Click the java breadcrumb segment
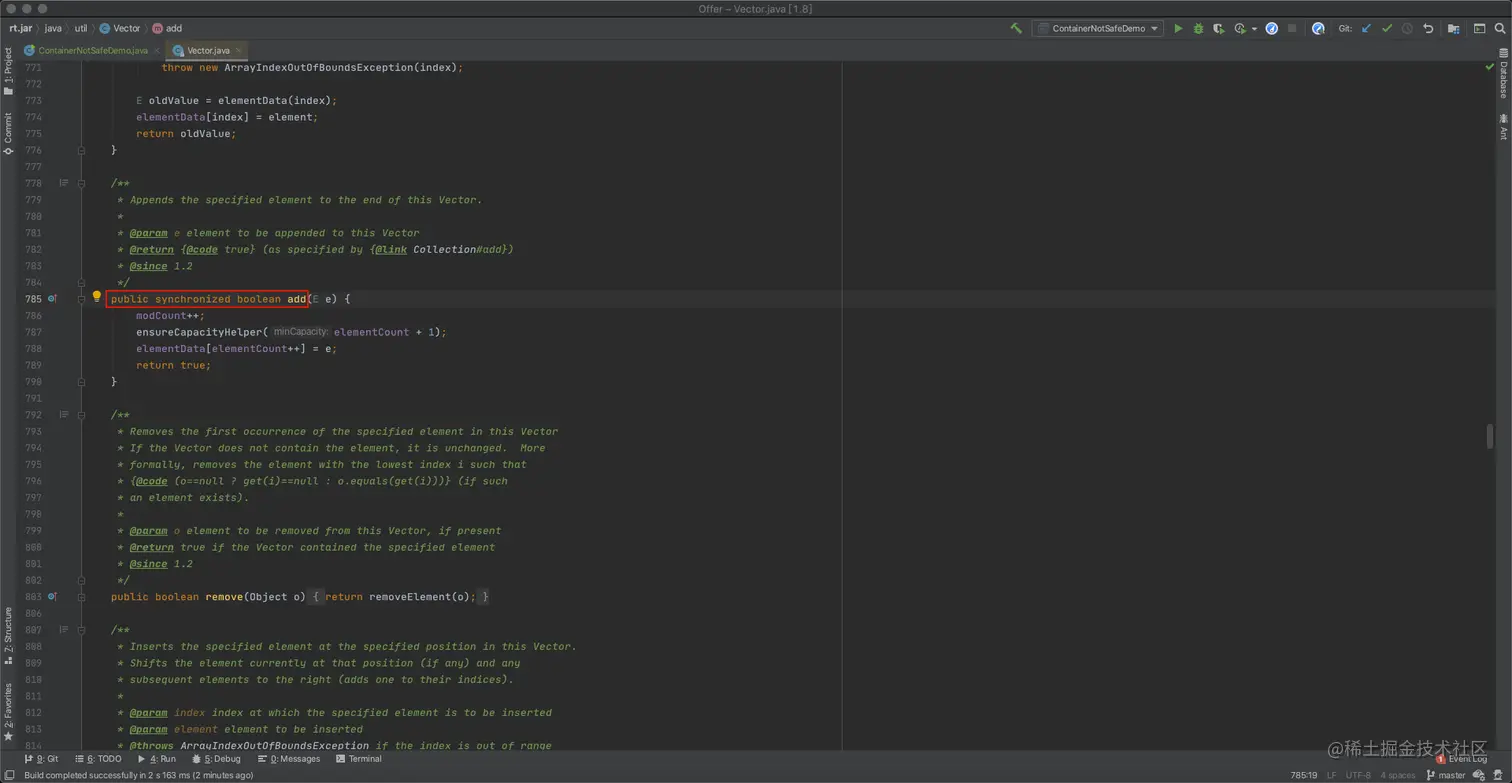 (53, 28)
